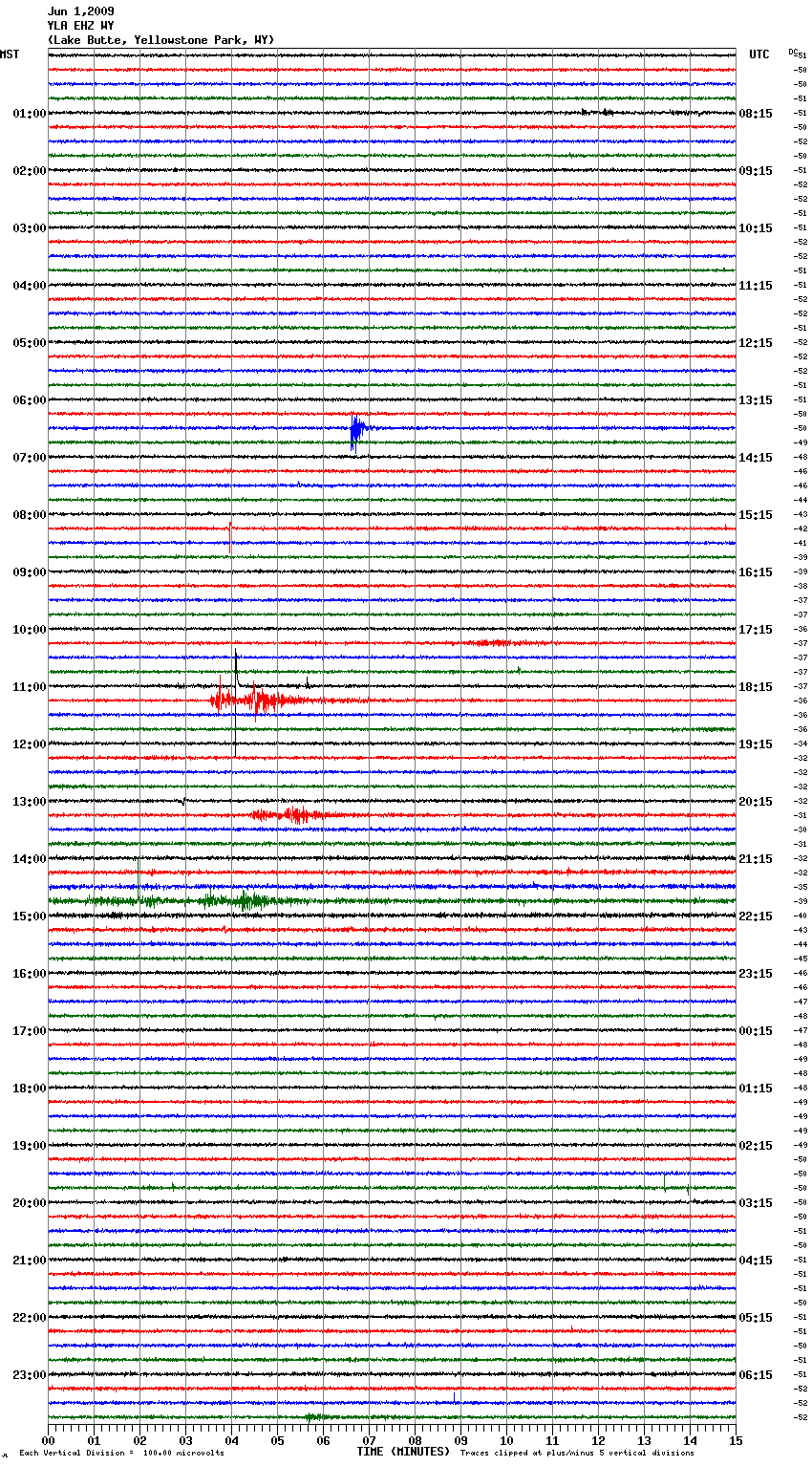
Task: Select the 07:00 MST row label
Action: [x=30, y=458]
